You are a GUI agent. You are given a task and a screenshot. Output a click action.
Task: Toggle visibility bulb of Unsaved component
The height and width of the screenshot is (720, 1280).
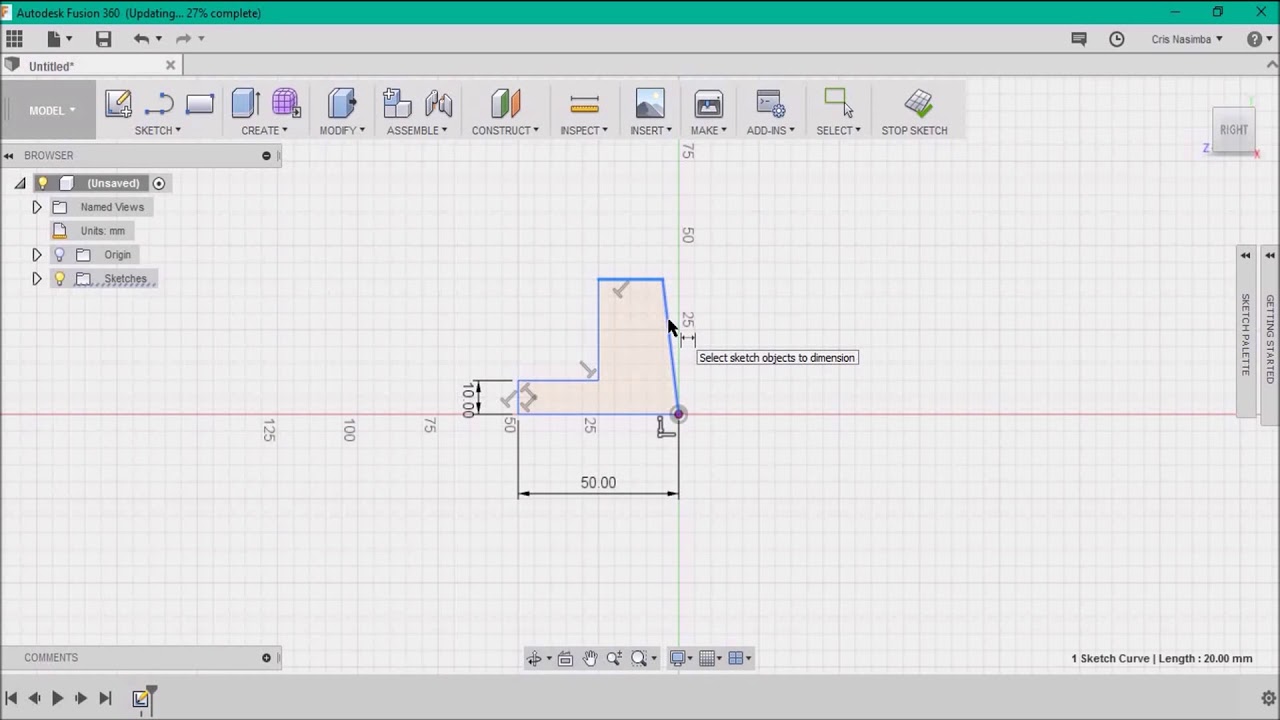tap(43, 183)
